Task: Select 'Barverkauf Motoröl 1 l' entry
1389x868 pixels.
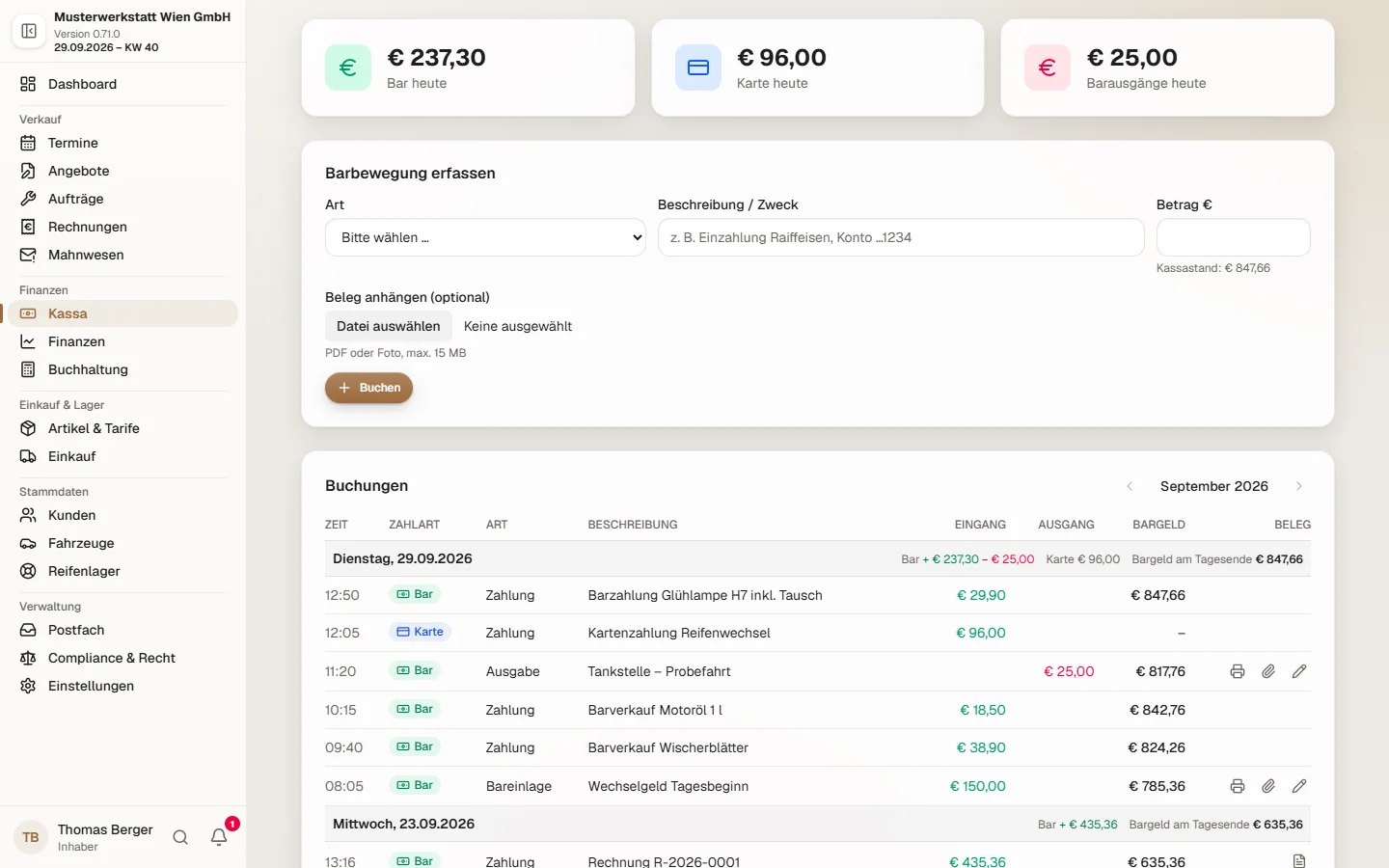Action: [x=655, y=710]
